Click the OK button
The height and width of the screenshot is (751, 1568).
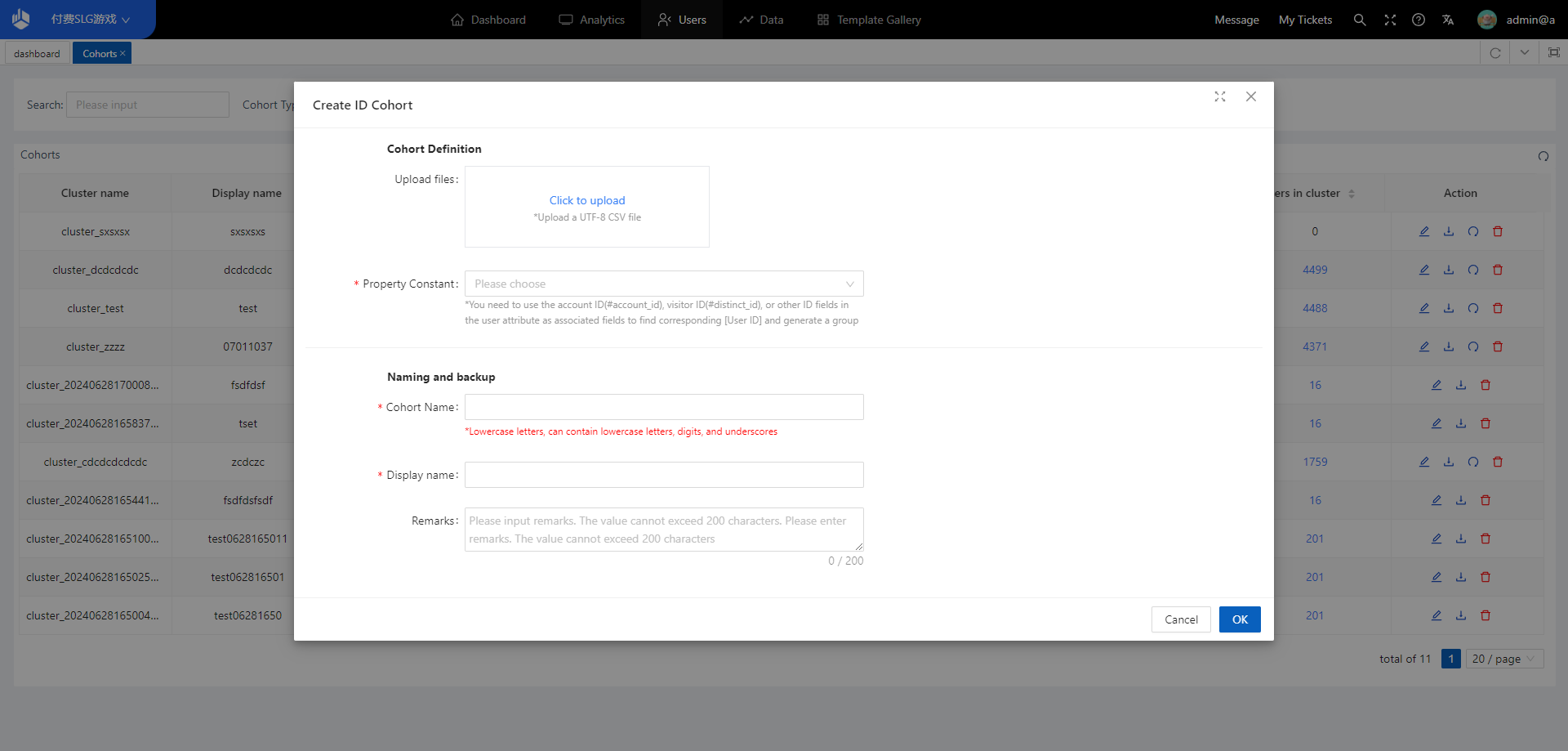coord(1240,619)
